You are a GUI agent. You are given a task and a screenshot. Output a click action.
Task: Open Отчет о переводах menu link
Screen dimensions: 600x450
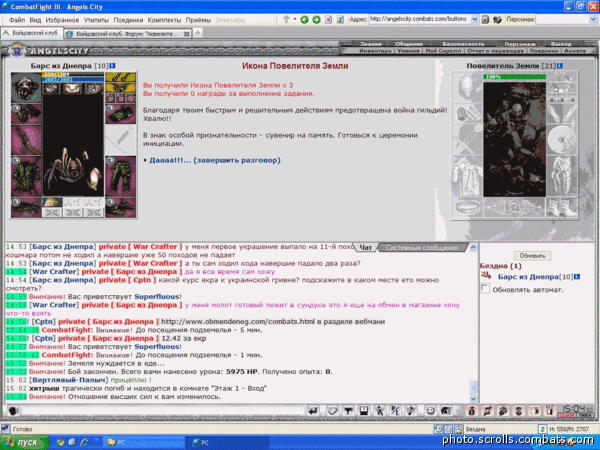495,51
